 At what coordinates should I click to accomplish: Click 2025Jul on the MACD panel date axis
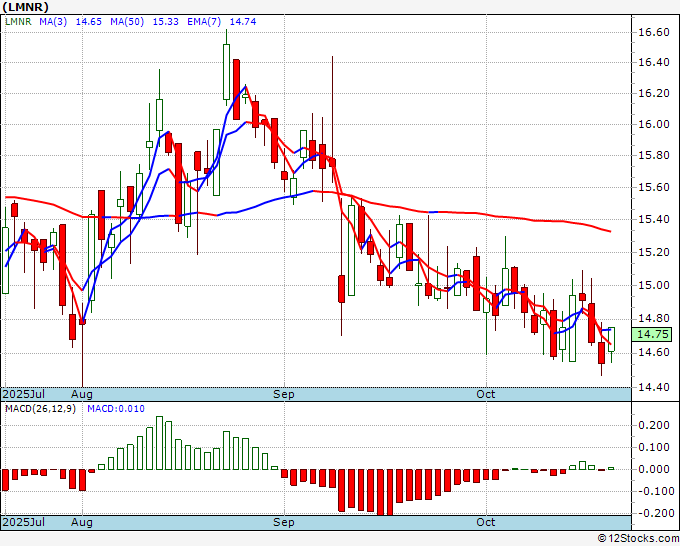tap(24, 522)
